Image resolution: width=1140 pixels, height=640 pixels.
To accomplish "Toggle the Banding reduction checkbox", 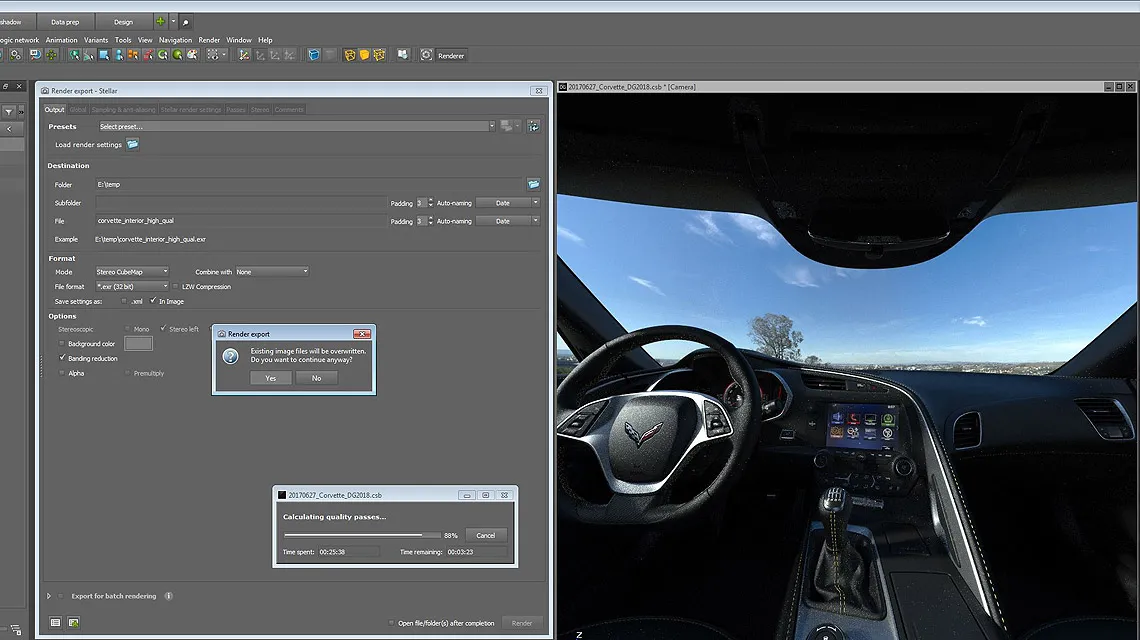I will click(x=62, y=358).
